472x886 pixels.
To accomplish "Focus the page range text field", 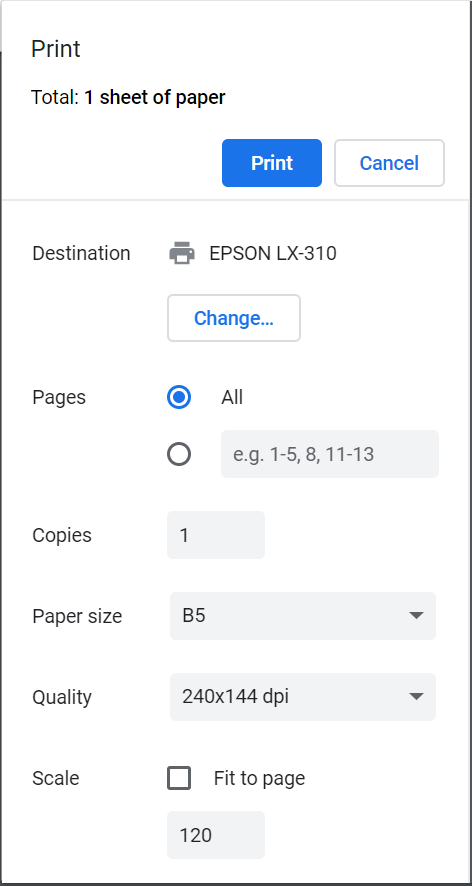I will coord(330,454).
